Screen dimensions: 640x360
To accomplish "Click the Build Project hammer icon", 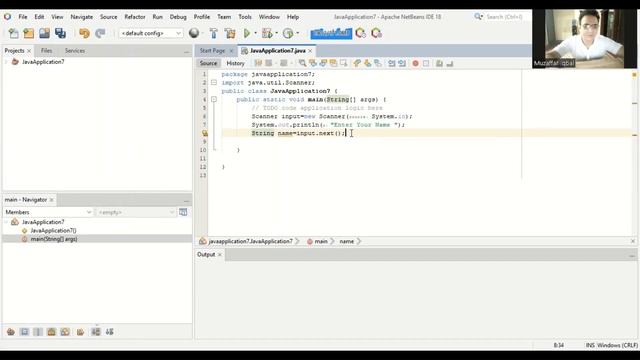I will 213,33.
